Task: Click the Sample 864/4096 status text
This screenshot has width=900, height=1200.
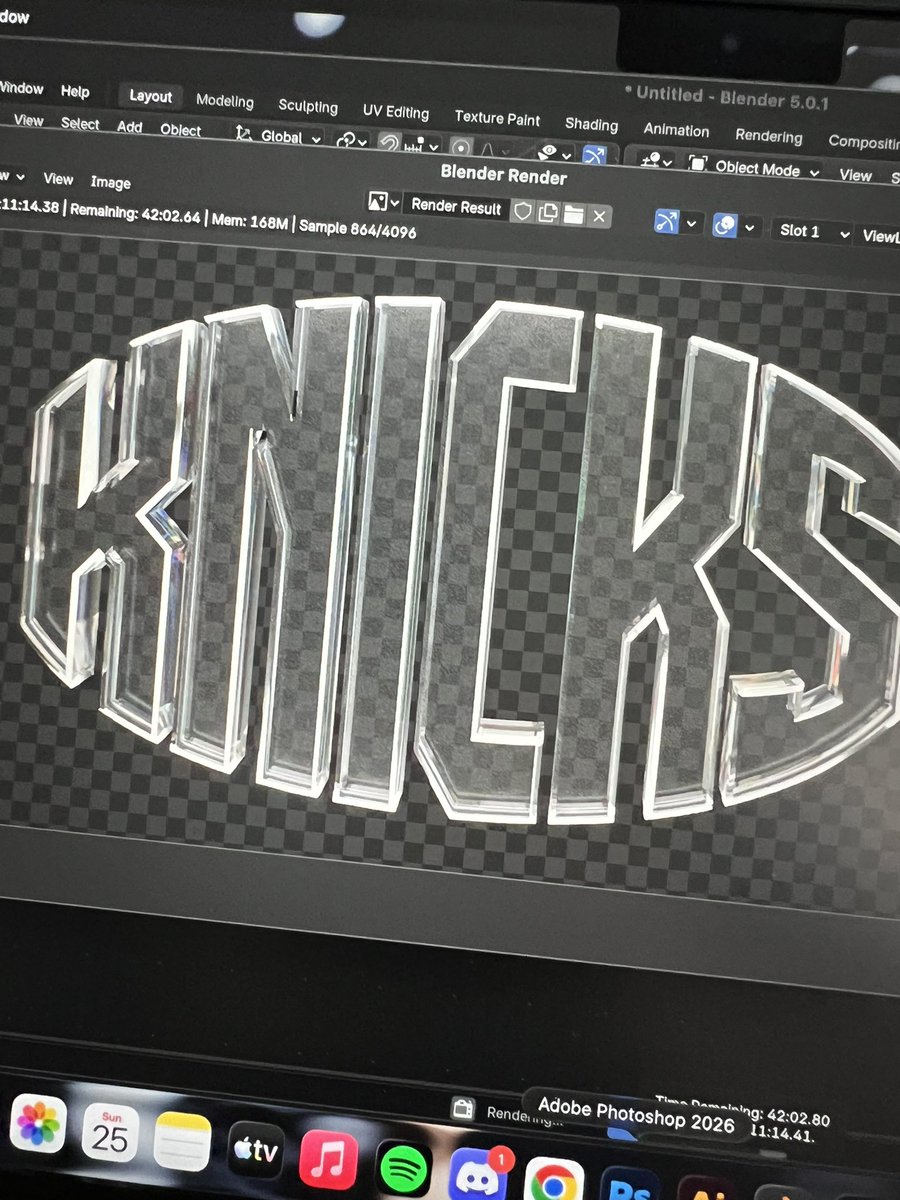Action: (x=357, y=228)
